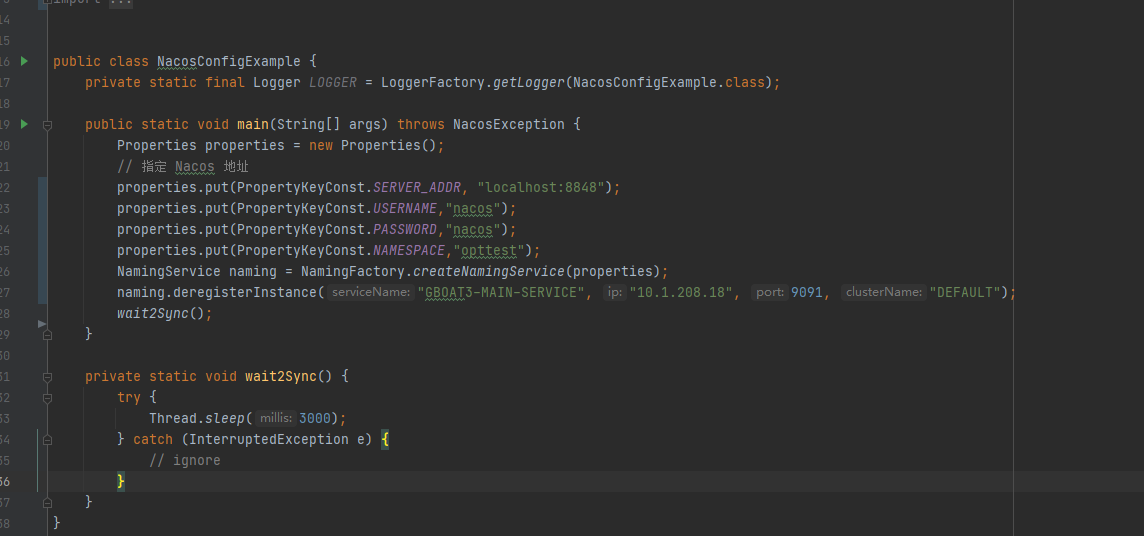This screenshot has width=1144, height=536.
Task: Click the LOGGER constant name
Action: 333,82
